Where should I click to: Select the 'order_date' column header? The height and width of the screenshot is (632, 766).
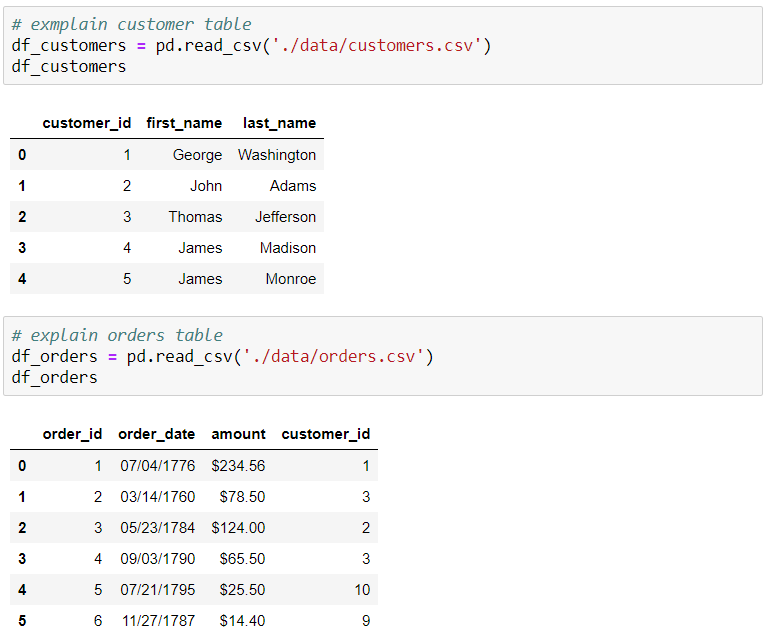pyautogui.click(x=156, y=434)
